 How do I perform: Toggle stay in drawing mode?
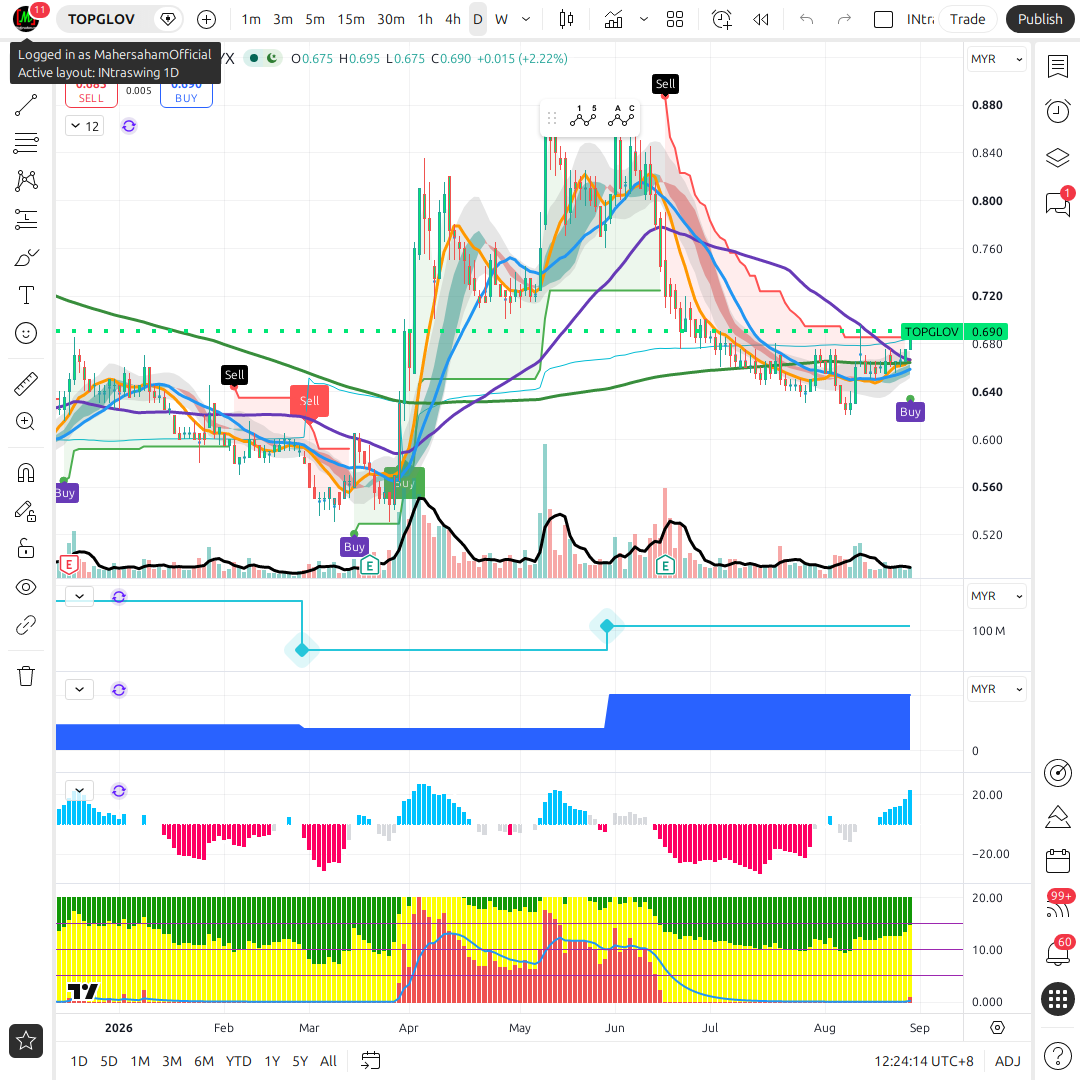click(x=26, y=511)
